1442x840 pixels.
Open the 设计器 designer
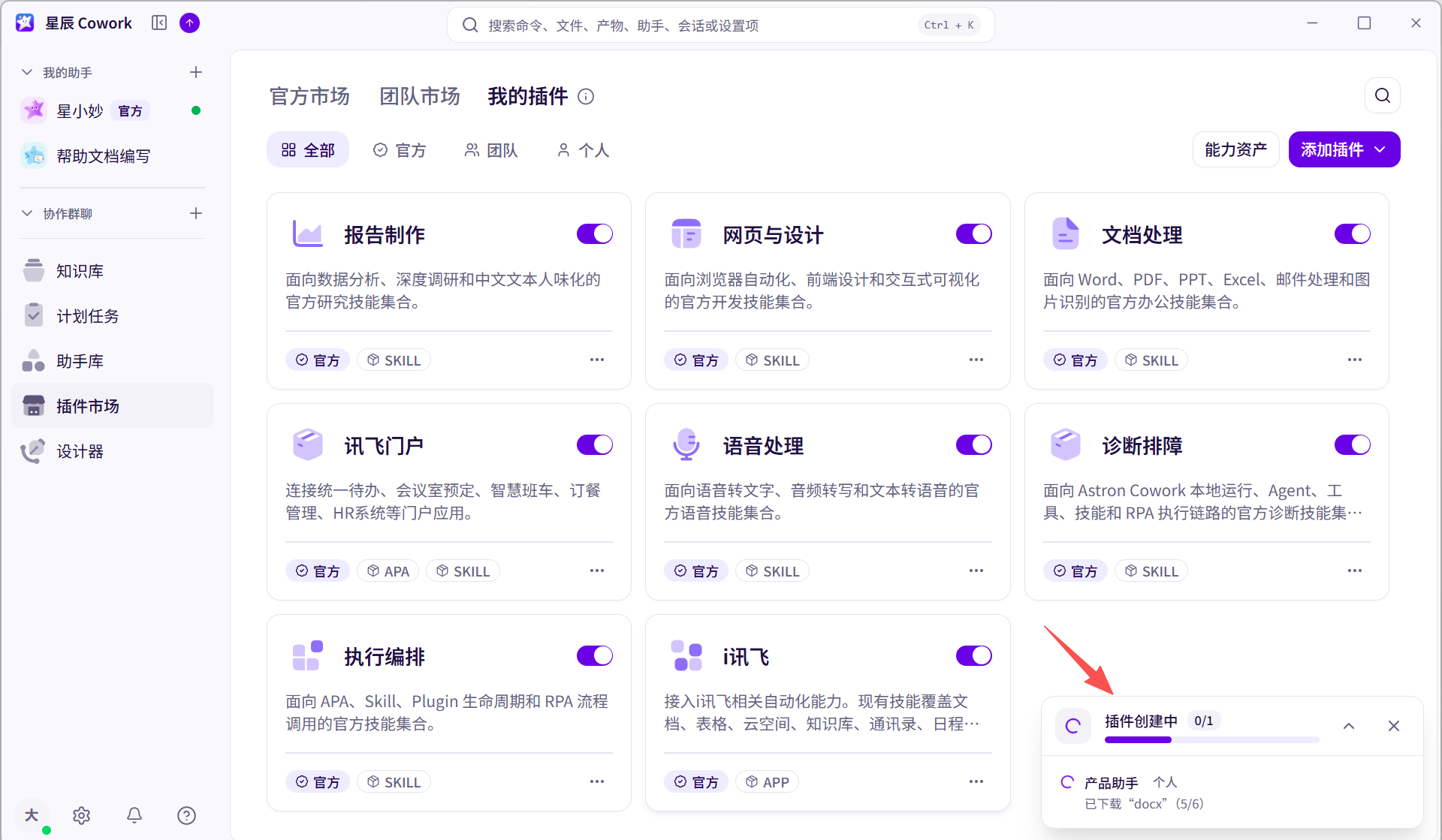click(113, 451)
